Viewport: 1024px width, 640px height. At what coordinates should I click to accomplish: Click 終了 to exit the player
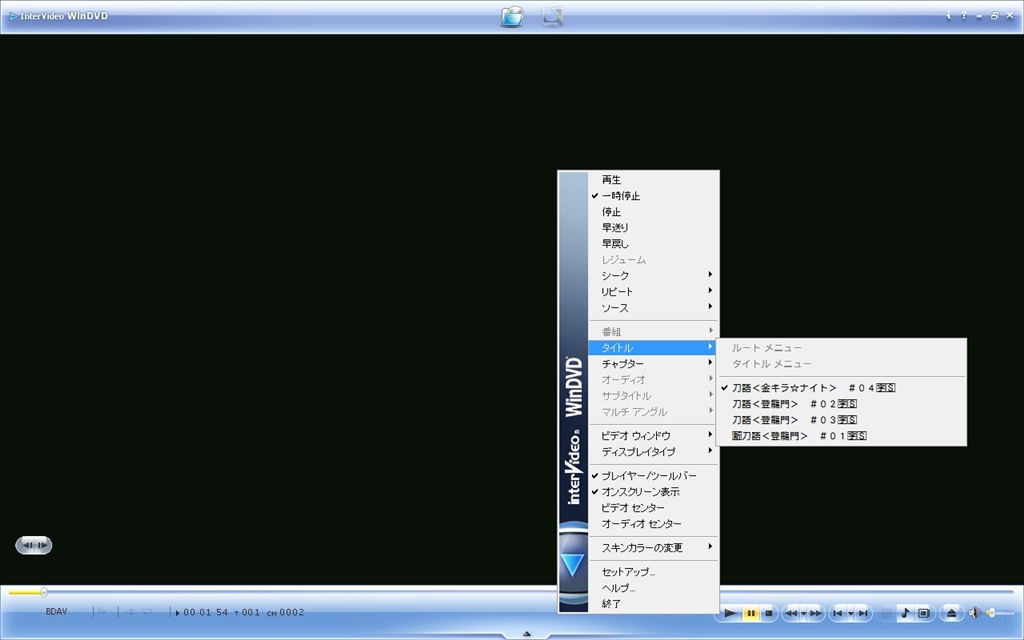coord(653,603)
